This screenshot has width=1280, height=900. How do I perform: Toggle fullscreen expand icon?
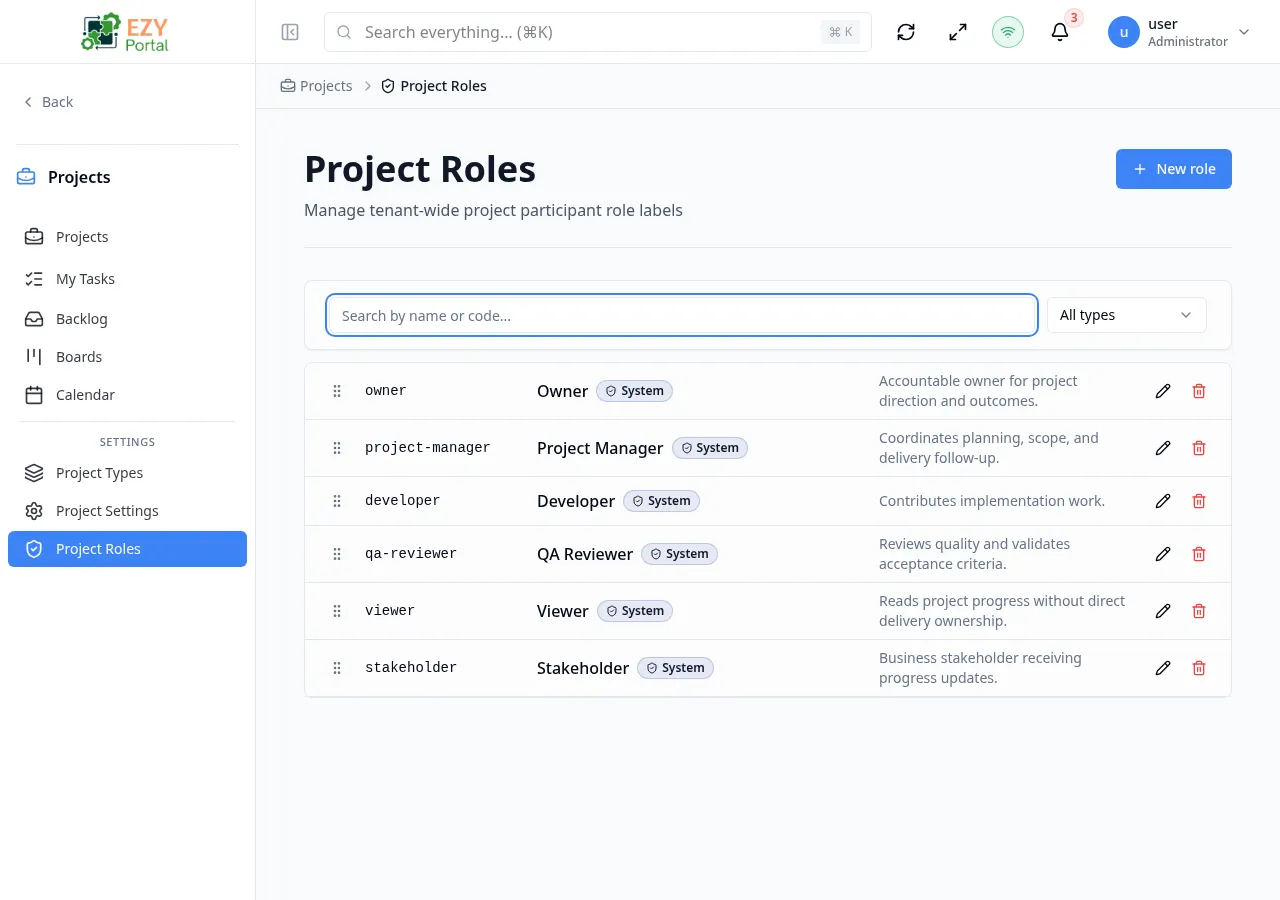tap(958, 32)
